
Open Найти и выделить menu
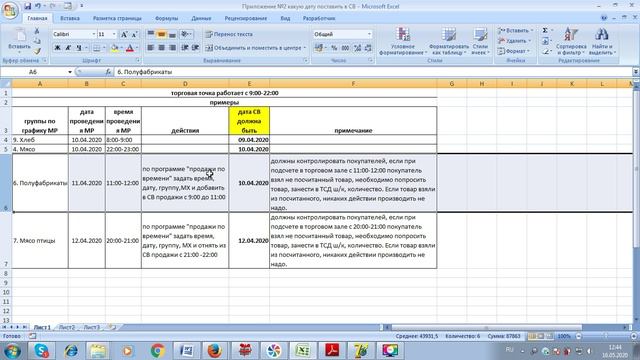pos(601,41)
